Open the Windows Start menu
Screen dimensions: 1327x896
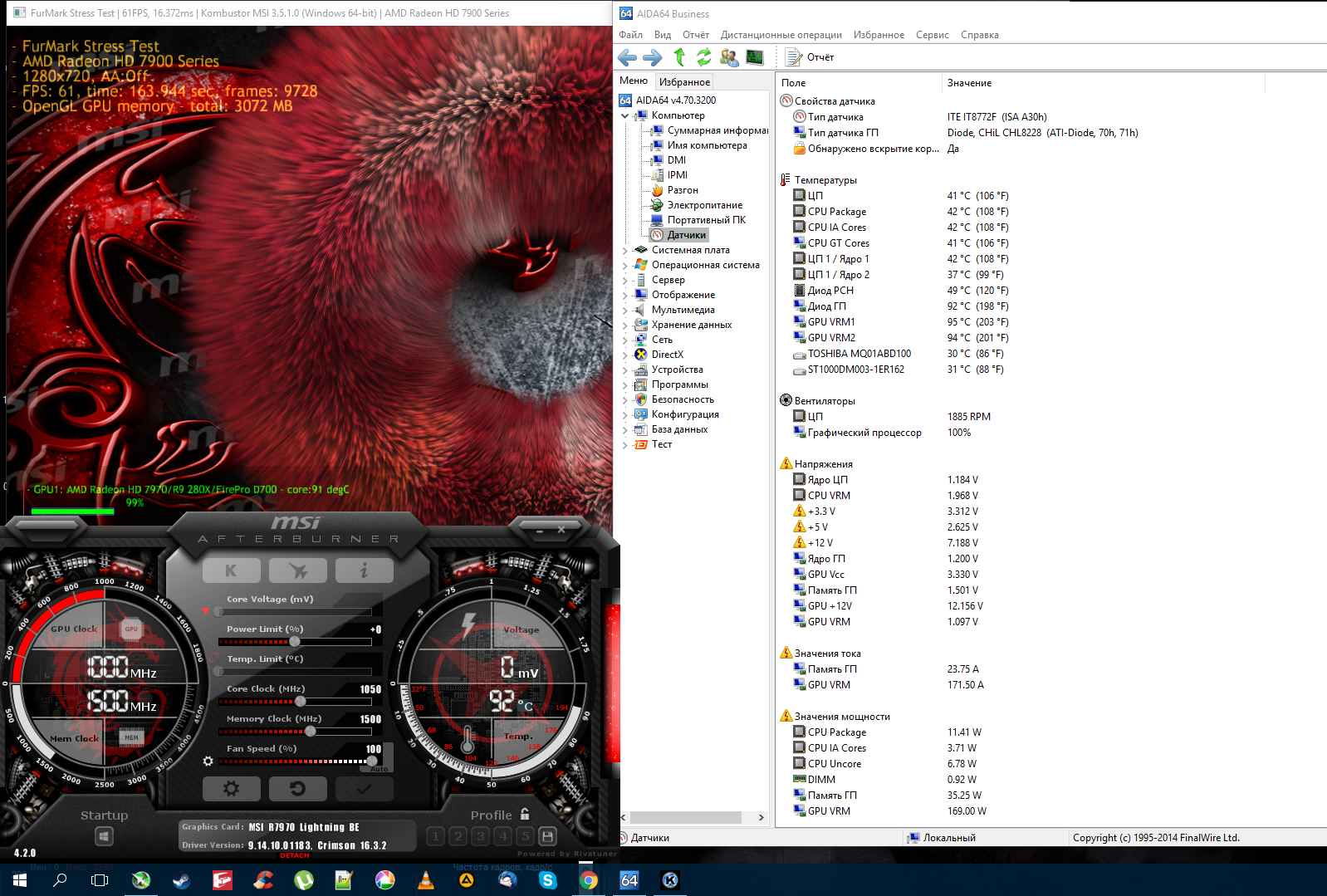click(x=18, y=880)
